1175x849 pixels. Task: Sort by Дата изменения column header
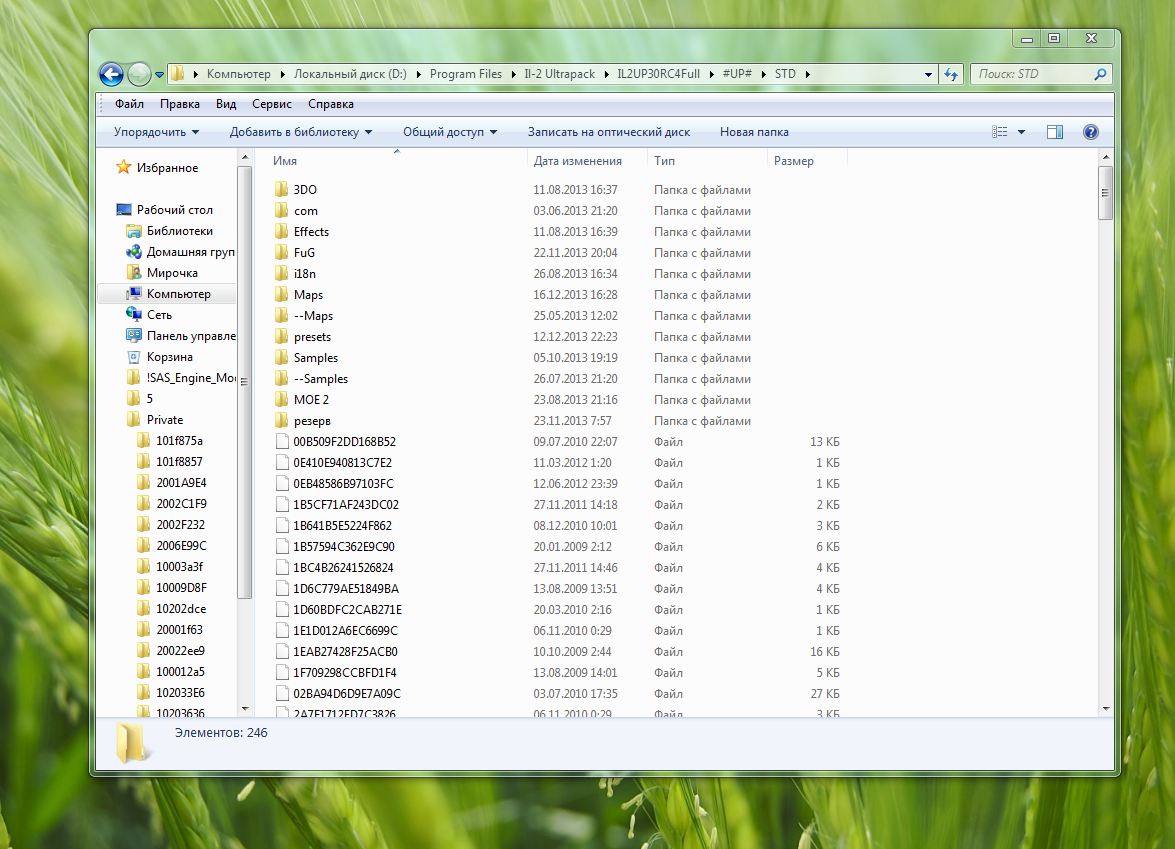tap(578, 161)
